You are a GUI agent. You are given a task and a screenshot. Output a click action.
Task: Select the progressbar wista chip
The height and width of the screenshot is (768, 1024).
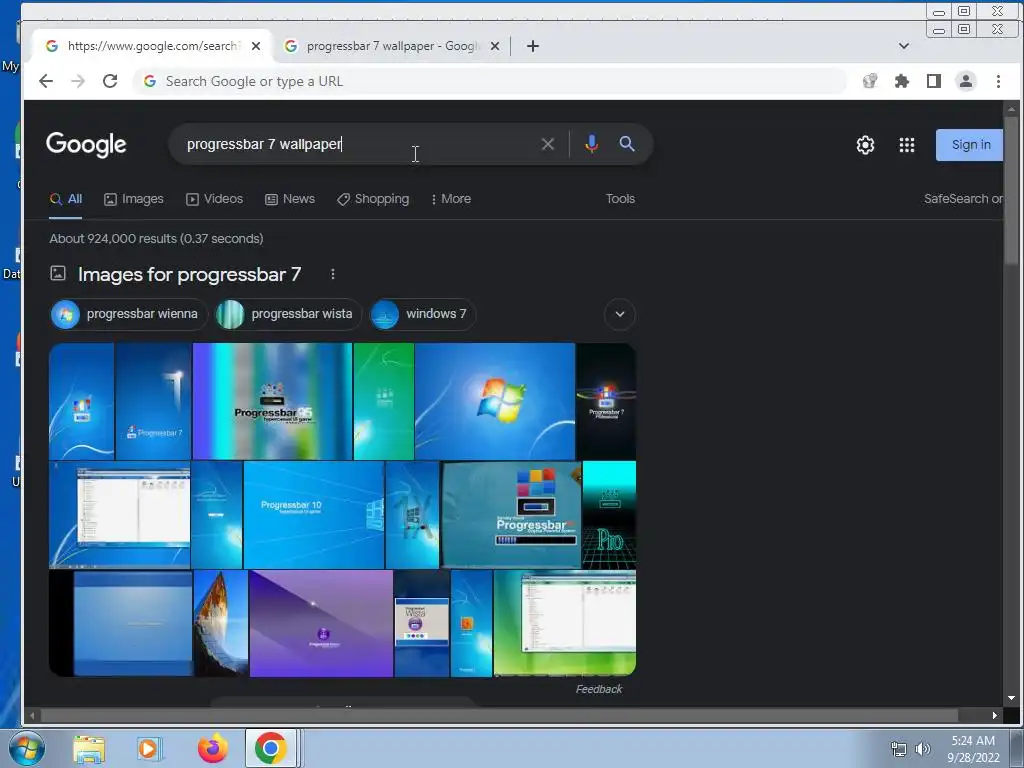(x=289, y=314)
